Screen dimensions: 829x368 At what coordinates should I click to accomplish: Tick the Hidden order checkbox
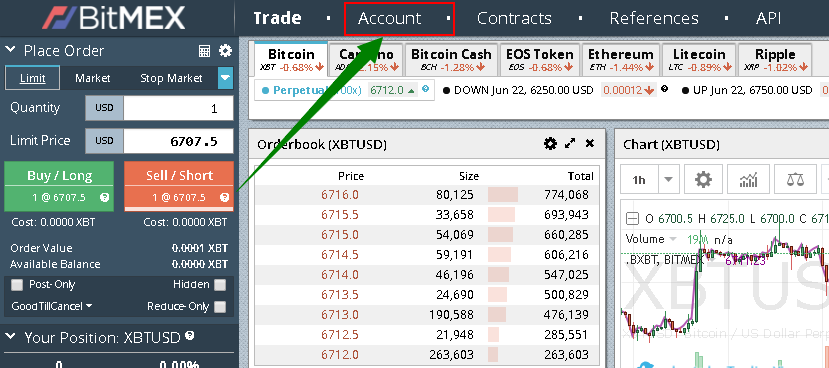coord(220,285)
